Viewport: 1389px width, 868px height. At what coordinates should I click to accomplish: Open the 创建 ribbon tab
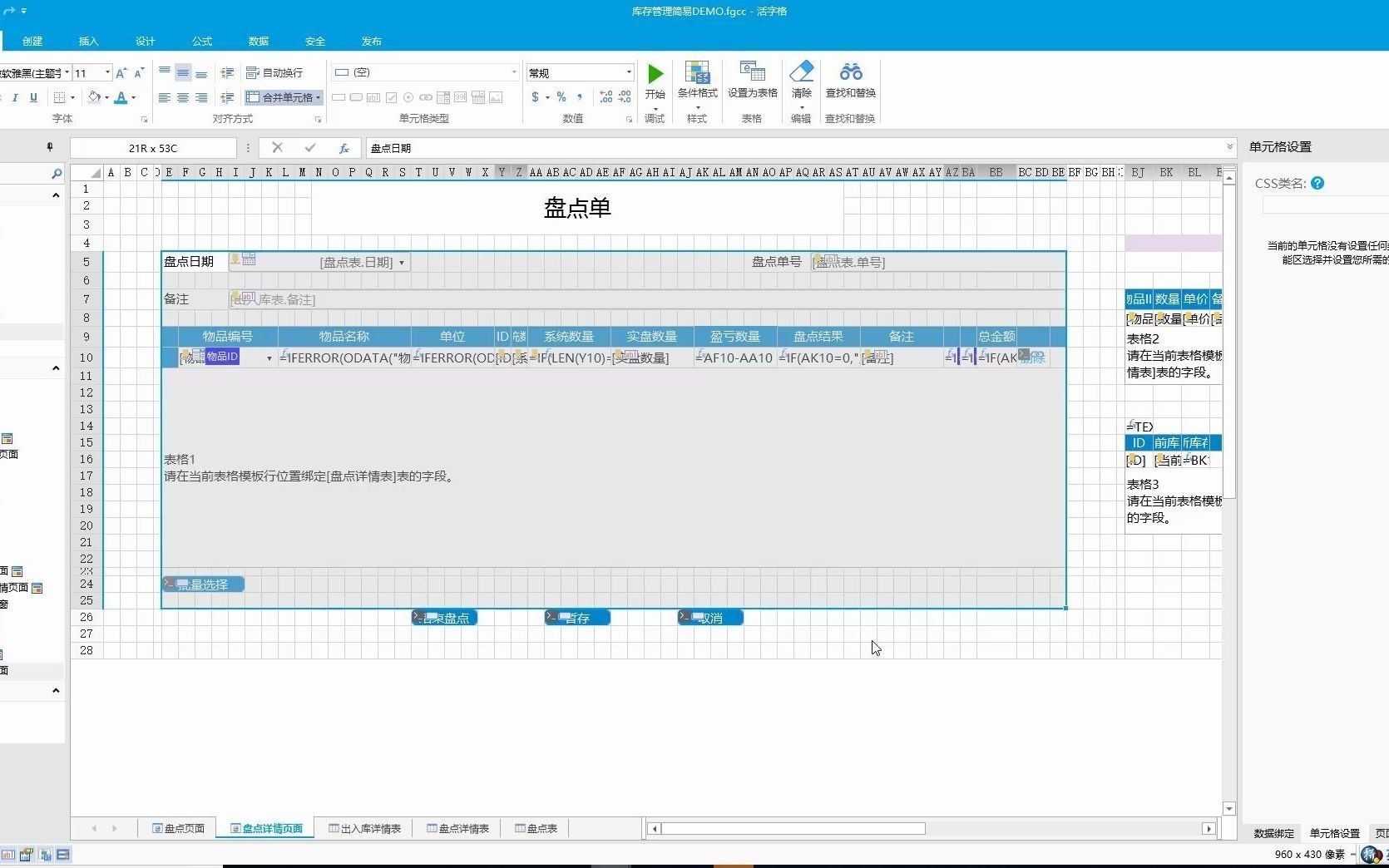click(32, 41)
